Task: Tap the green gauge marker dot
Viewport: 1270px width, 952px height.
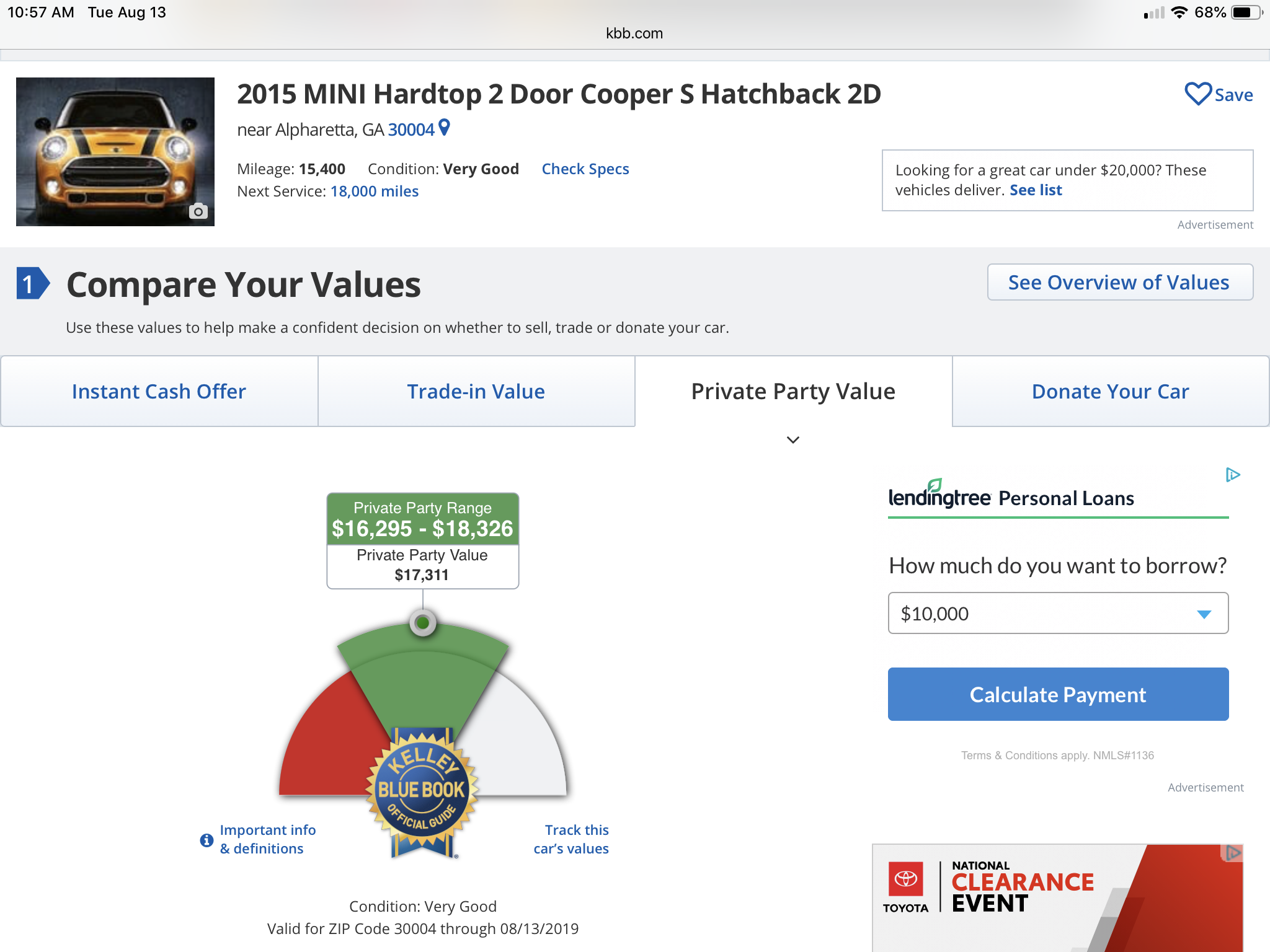Action: pos(423,622)
